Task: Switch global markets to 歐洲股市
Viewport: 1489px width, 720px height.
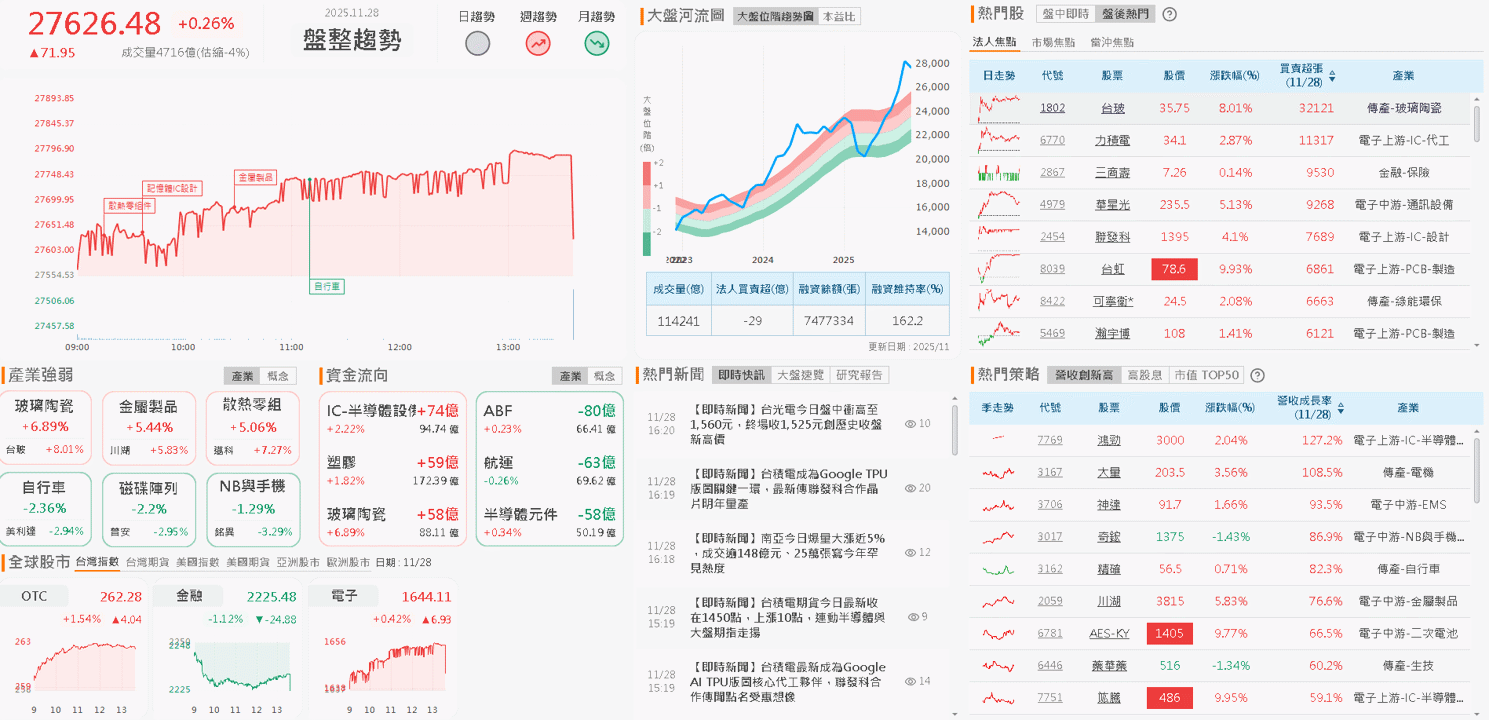Action: coord(347,562)
